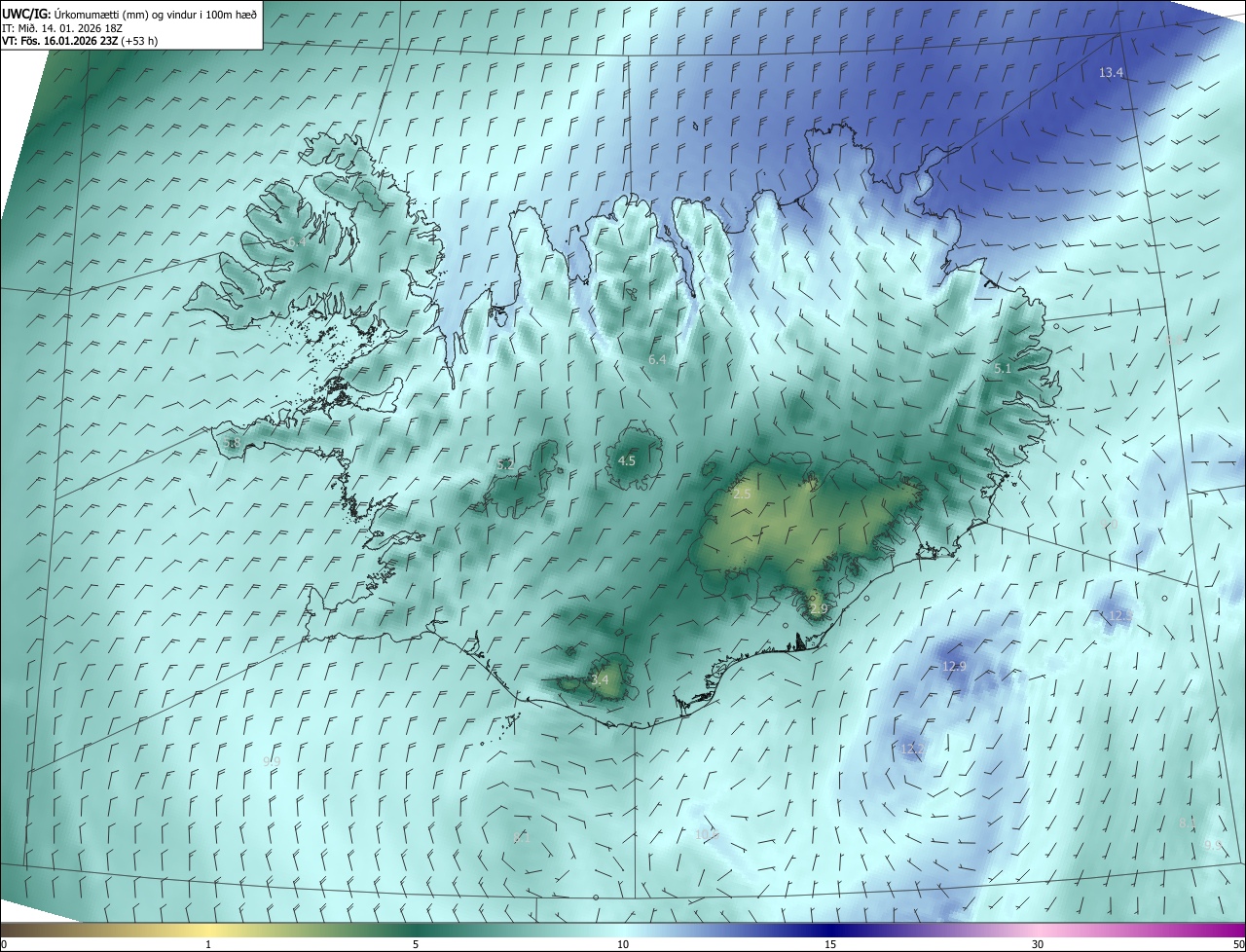Click the colorbar tick label 15
The image size is (1246, 952).
point(830,945)
